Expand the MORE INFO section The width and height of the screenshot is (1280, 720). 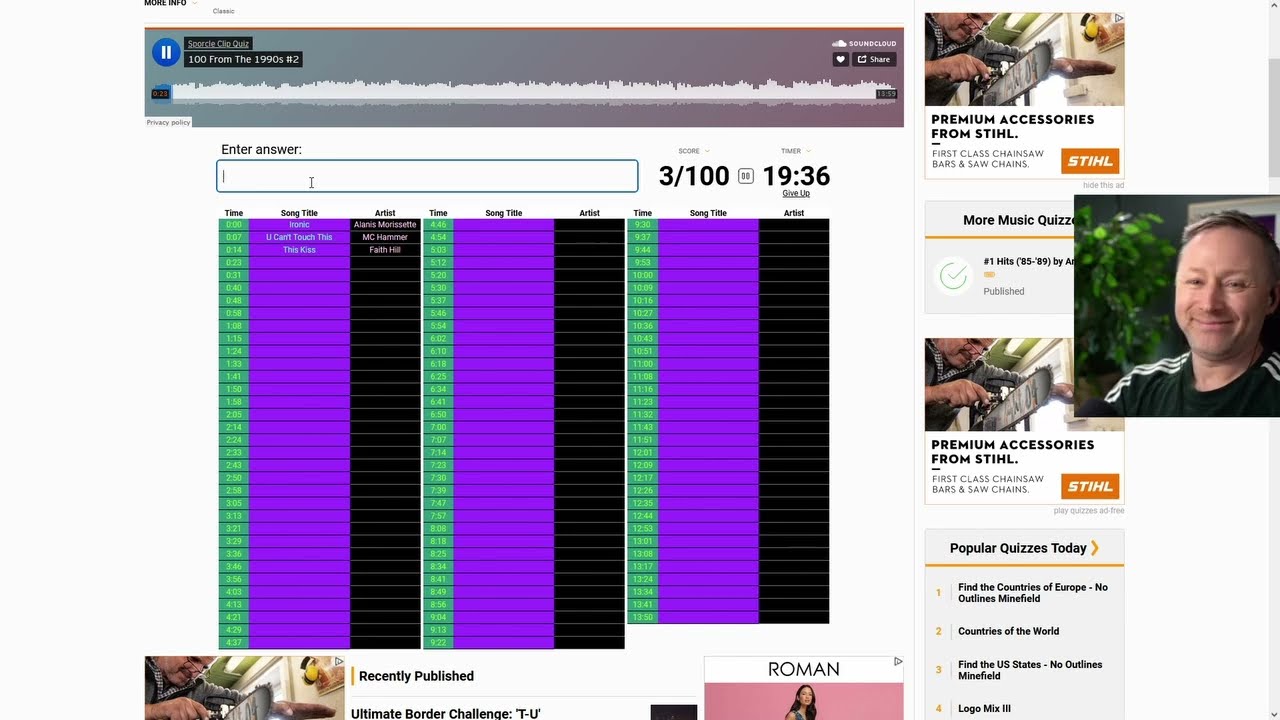pos(170,3)
